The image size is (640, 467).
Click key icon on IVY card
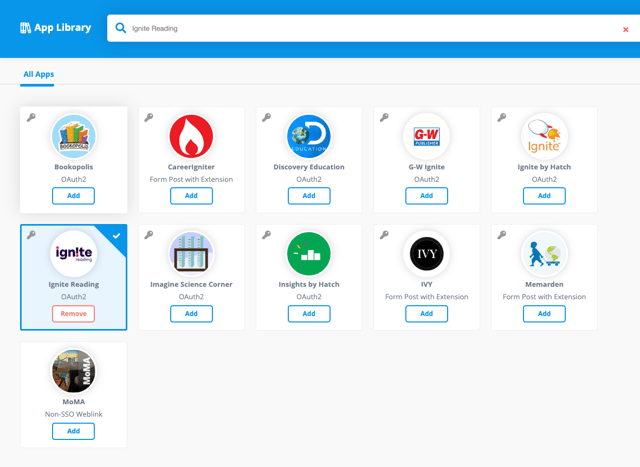[x=384, y=235]
